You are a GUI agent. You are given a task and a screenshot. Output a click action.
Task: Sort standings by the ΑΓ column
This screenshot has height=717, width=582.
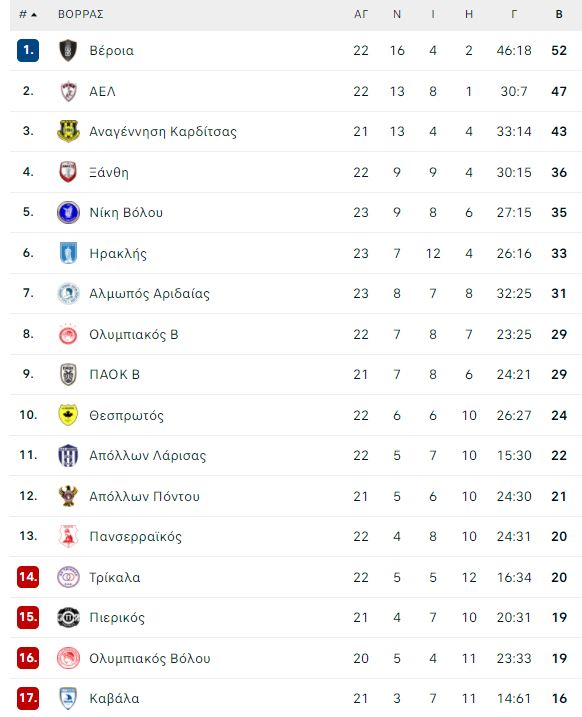tap(361, 14)
